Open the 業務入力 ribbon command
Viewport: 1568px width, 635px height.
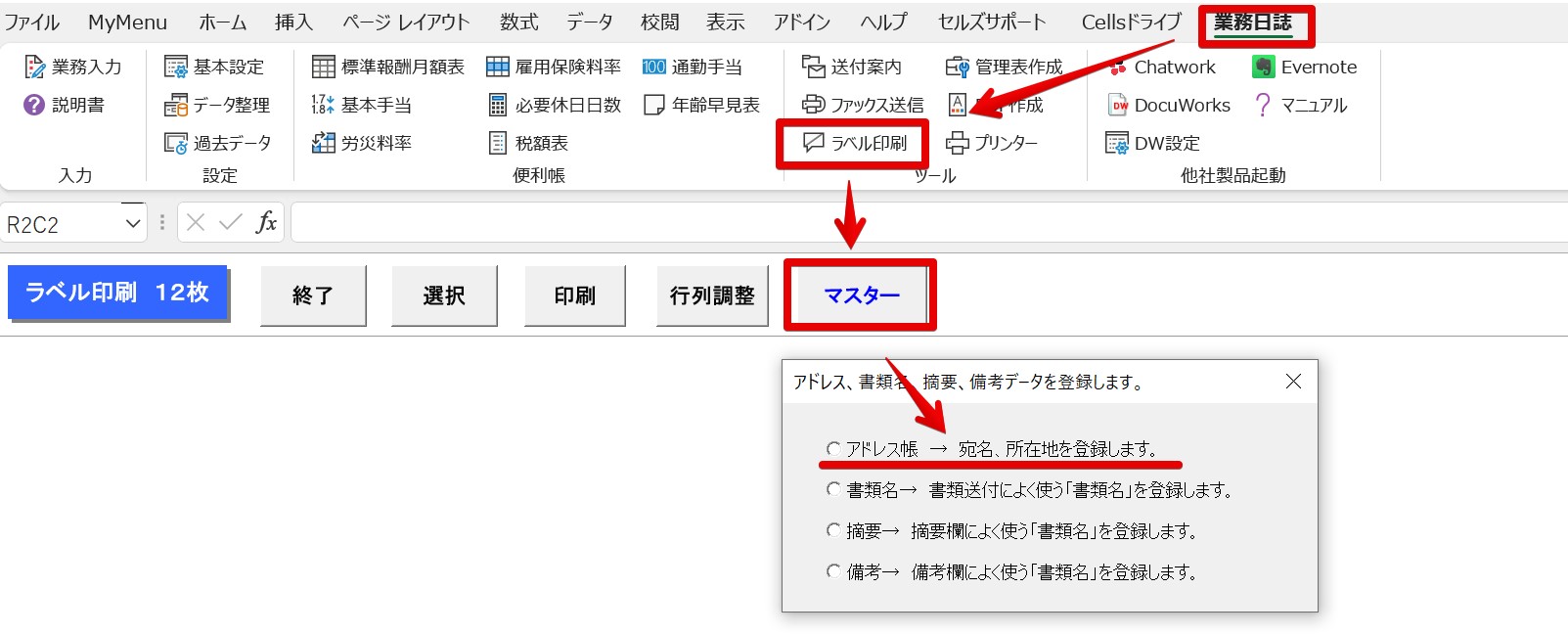[x=73, y=67]
